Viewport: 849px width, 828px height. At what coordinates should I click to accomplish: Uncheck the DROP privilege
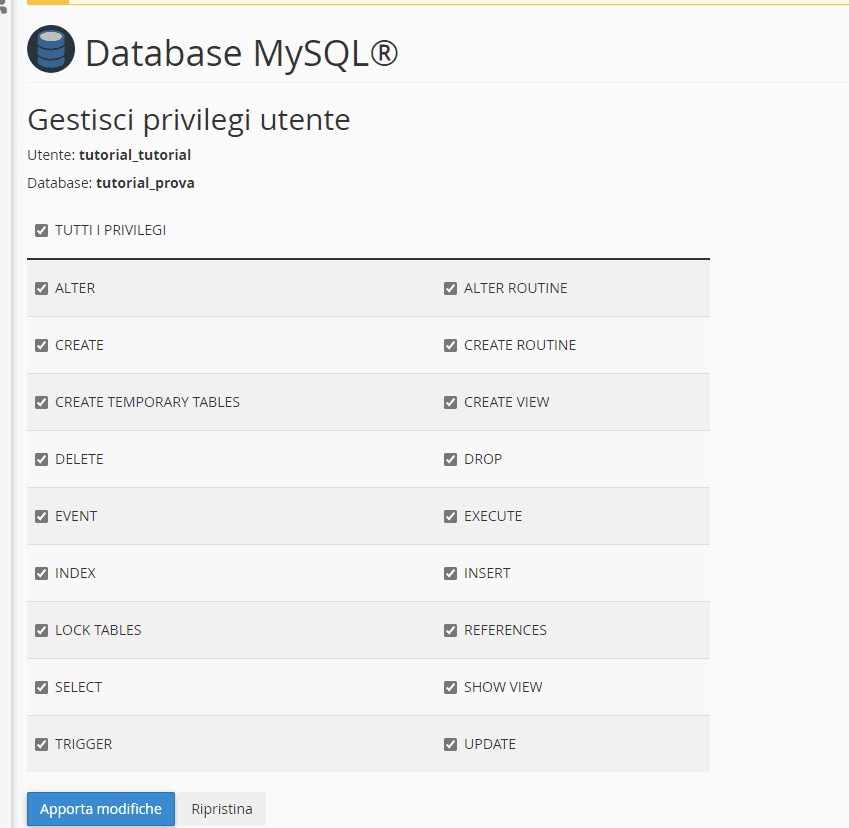[x=450, y=460]
